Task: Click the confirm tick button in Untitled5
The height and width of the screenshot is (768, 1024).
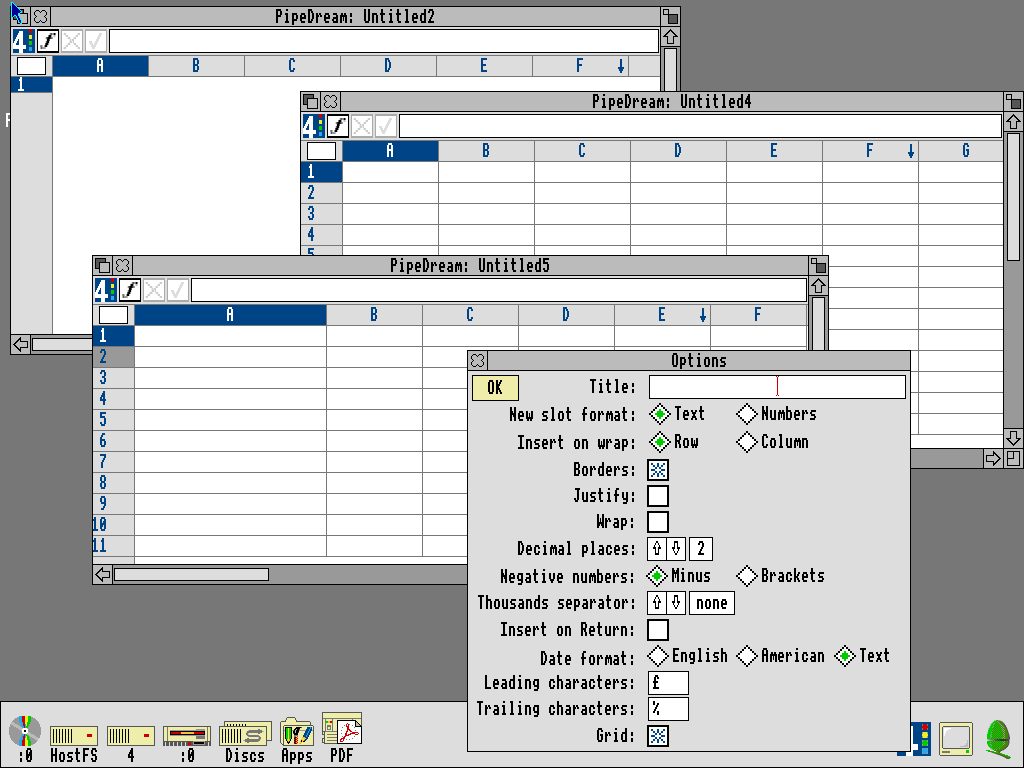Action: [177, 290]
